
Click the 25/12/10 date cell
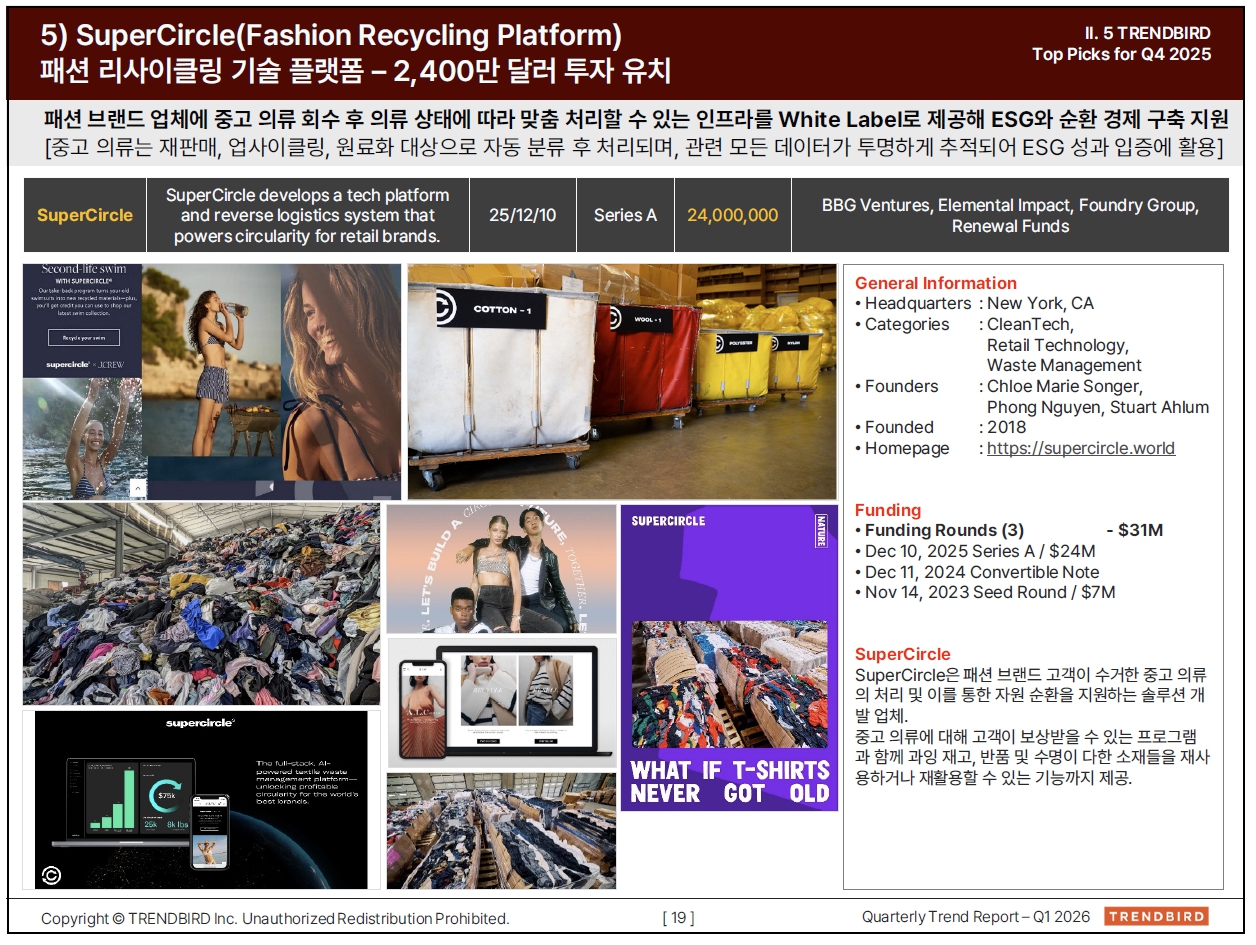521,215
